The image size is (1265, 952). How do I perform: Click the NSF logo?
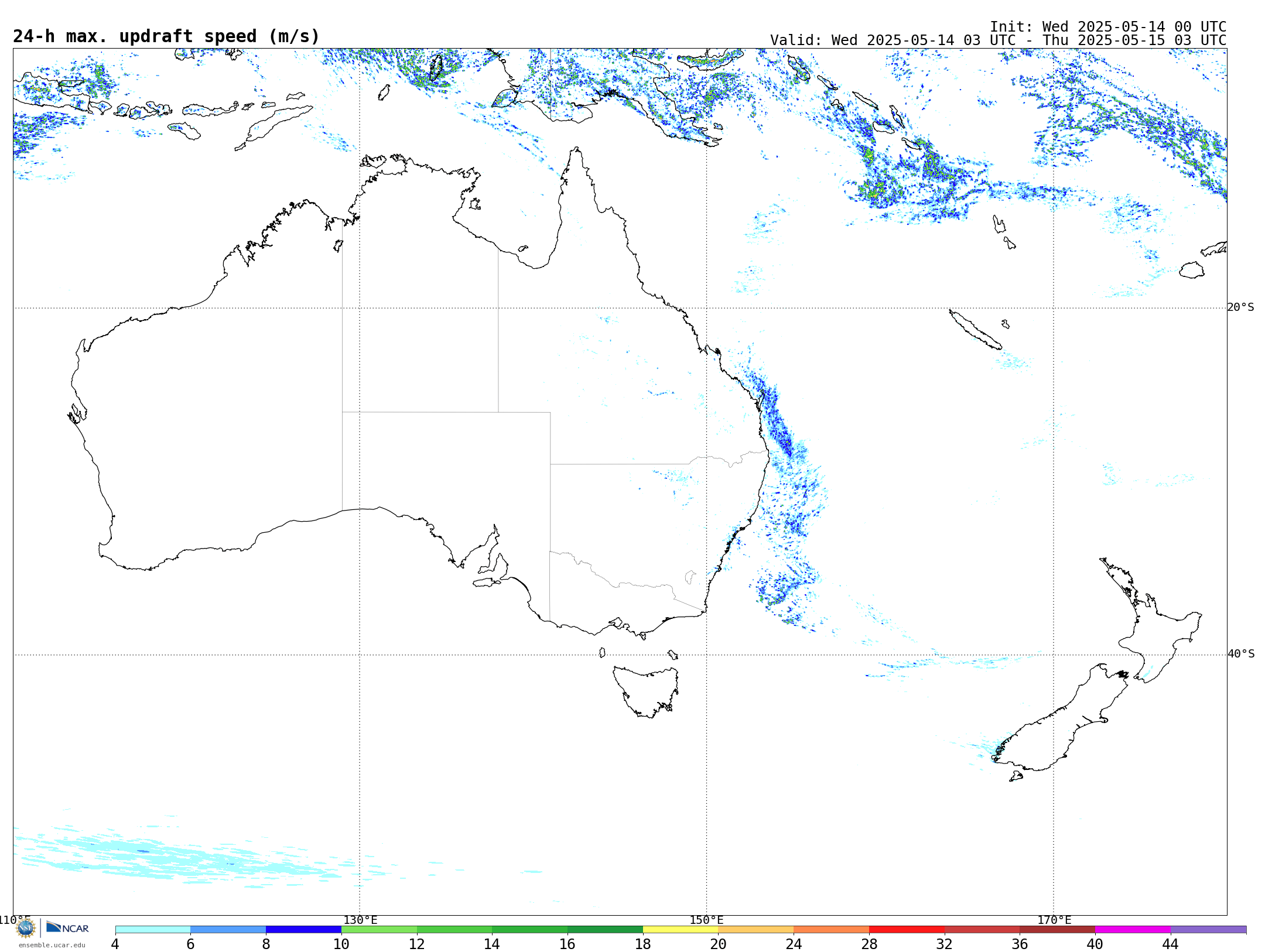coord(26,928)
